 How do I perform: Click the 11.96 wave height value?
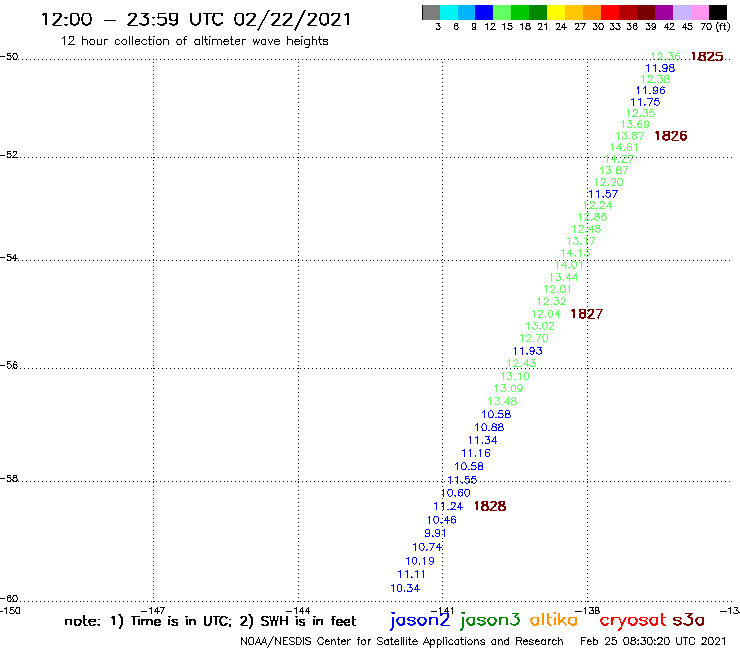coord(650,90)
